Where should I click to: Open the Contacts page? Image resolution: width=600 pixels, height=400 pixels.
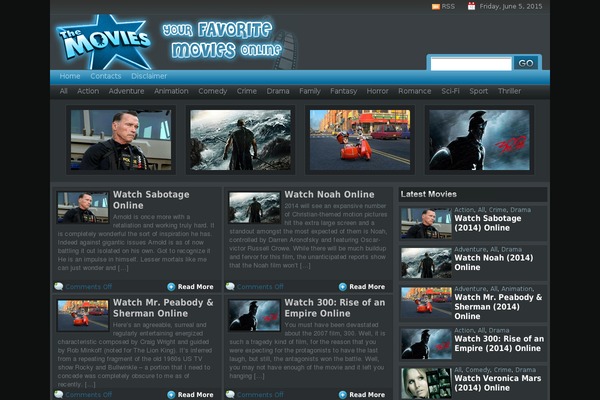tap(106, 76)
